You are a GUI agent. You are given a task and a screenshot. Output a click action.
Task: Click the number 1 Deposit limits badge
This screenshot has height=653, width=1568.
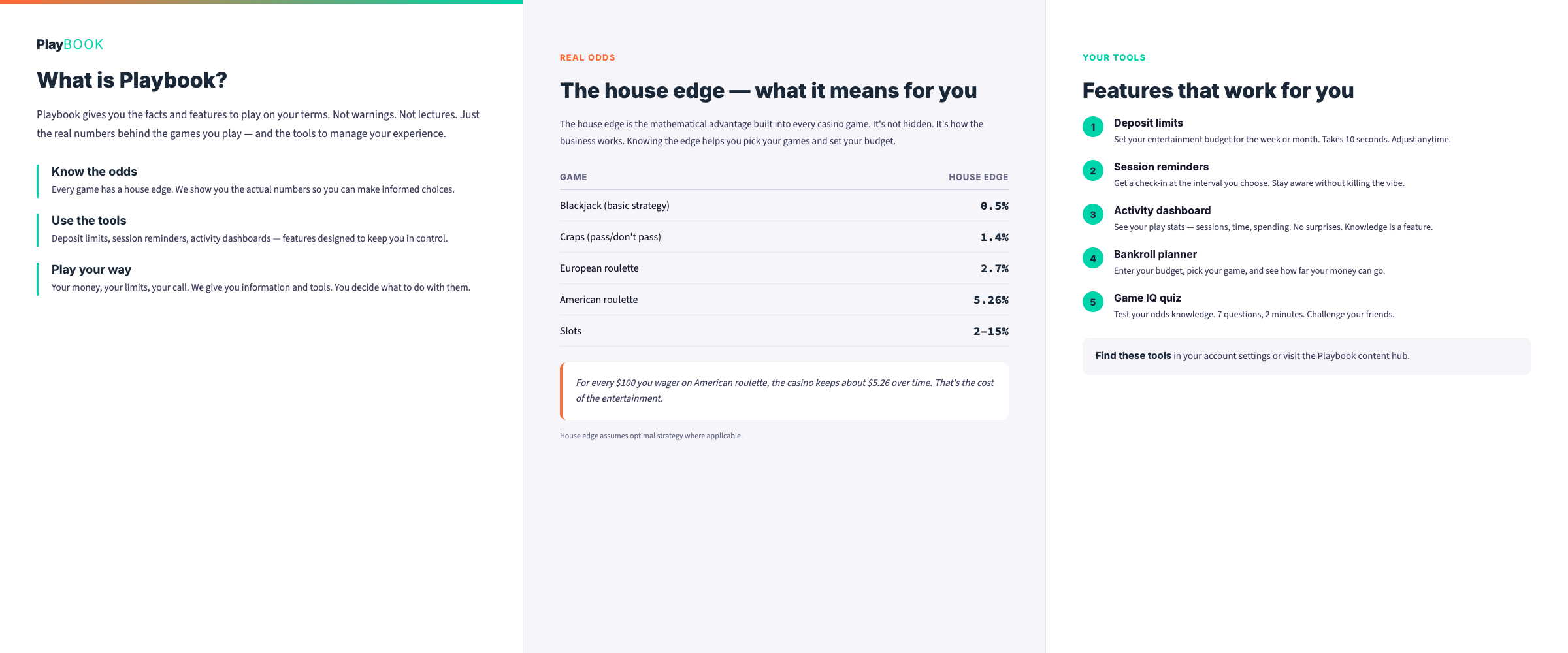tap(1093, 127)
